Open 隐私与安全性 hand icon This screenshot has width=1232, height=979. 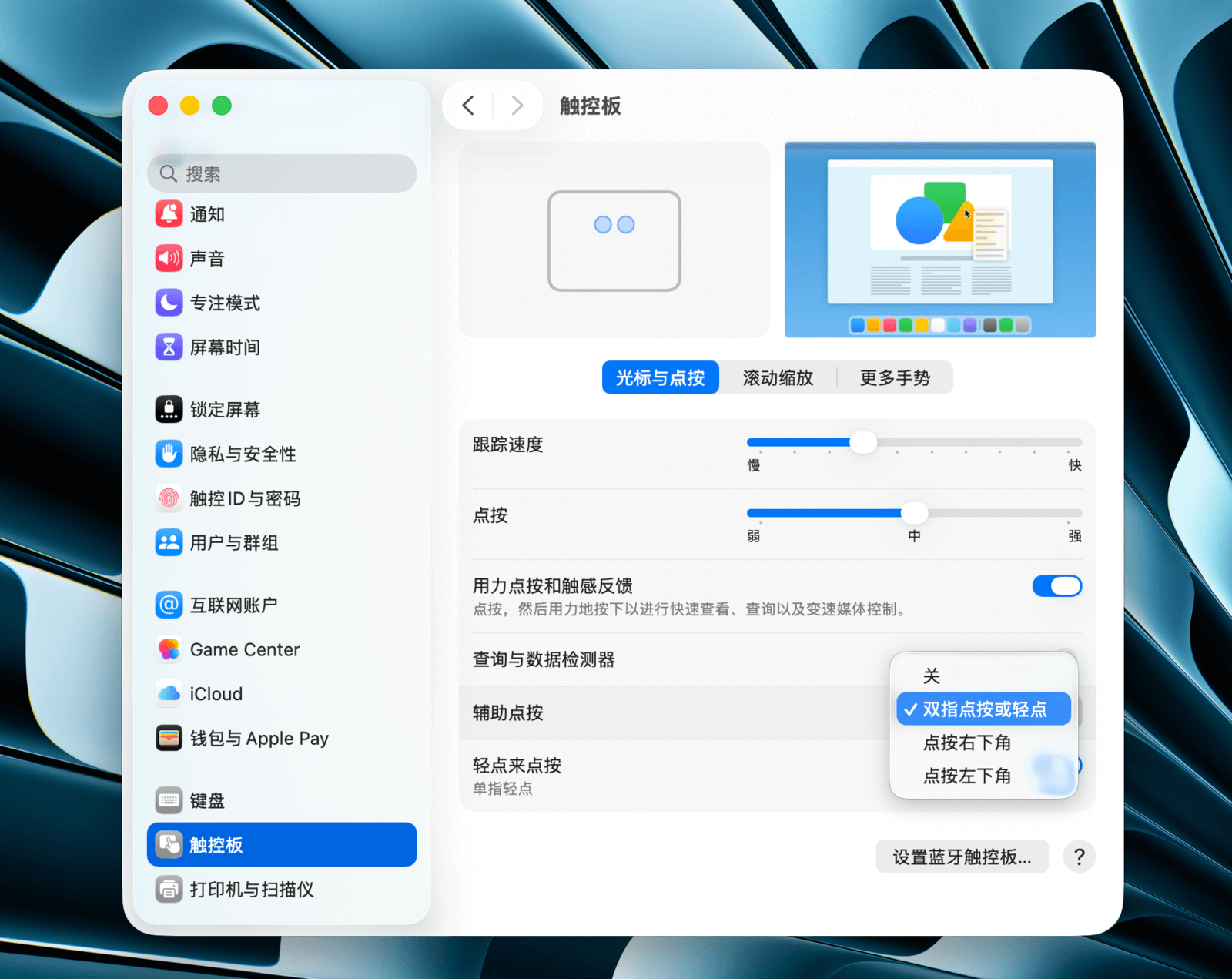pyautogui.click(x=169, y=454)
